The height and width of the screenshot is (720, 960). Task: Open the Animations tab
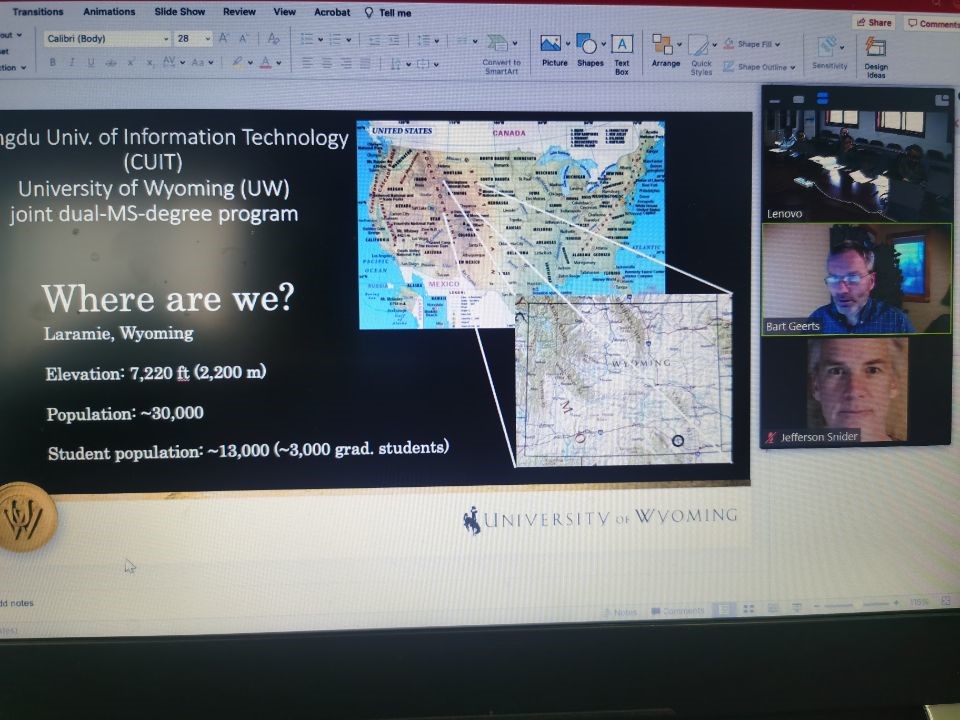click(109, 12)
